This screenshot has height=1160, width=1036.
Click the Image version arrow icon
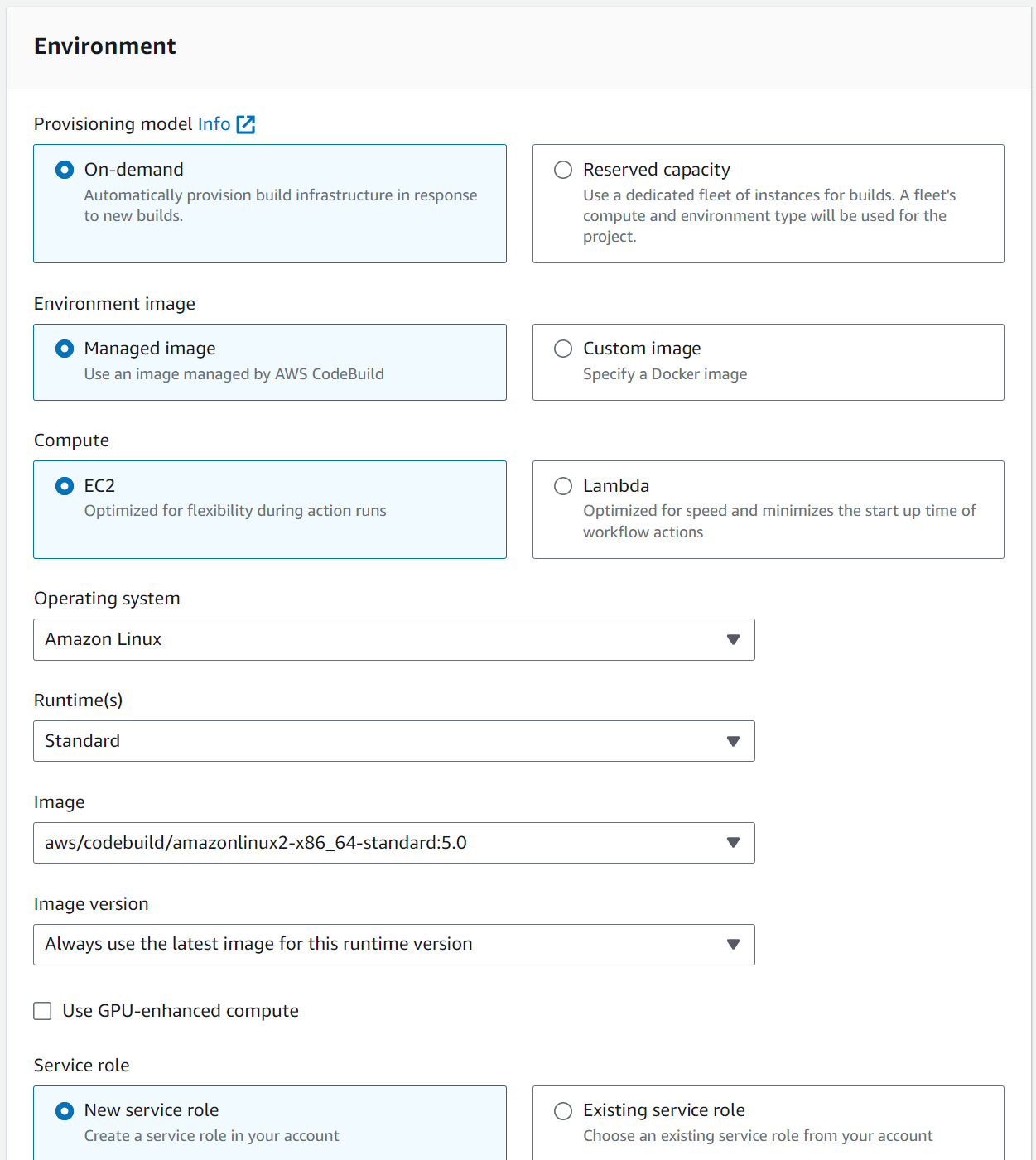(x=733, y=945)
